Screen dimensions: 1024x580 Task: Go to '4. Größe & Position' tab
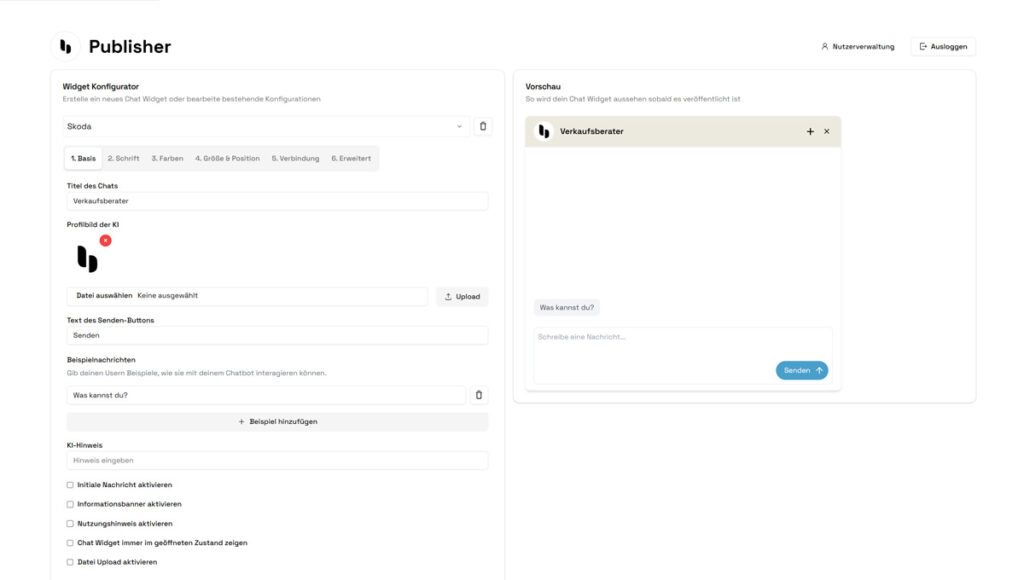[227, 158]
